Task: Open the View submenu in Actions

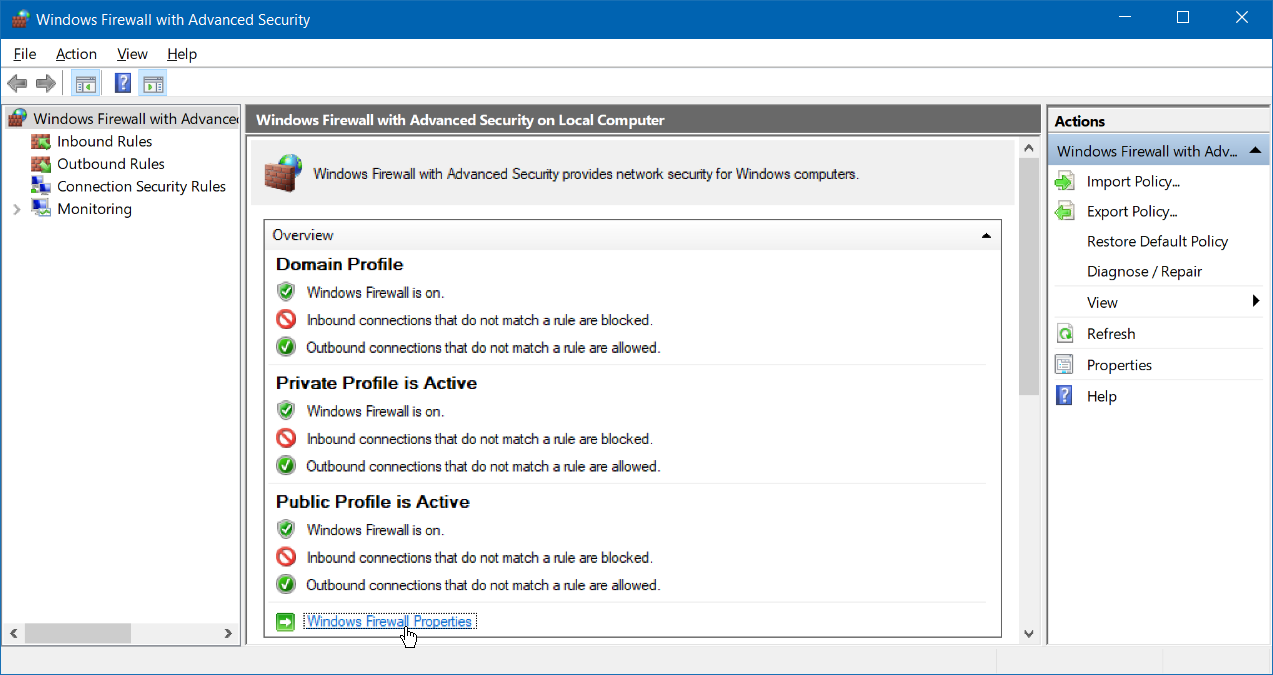Action: (x=1255, y=302)
